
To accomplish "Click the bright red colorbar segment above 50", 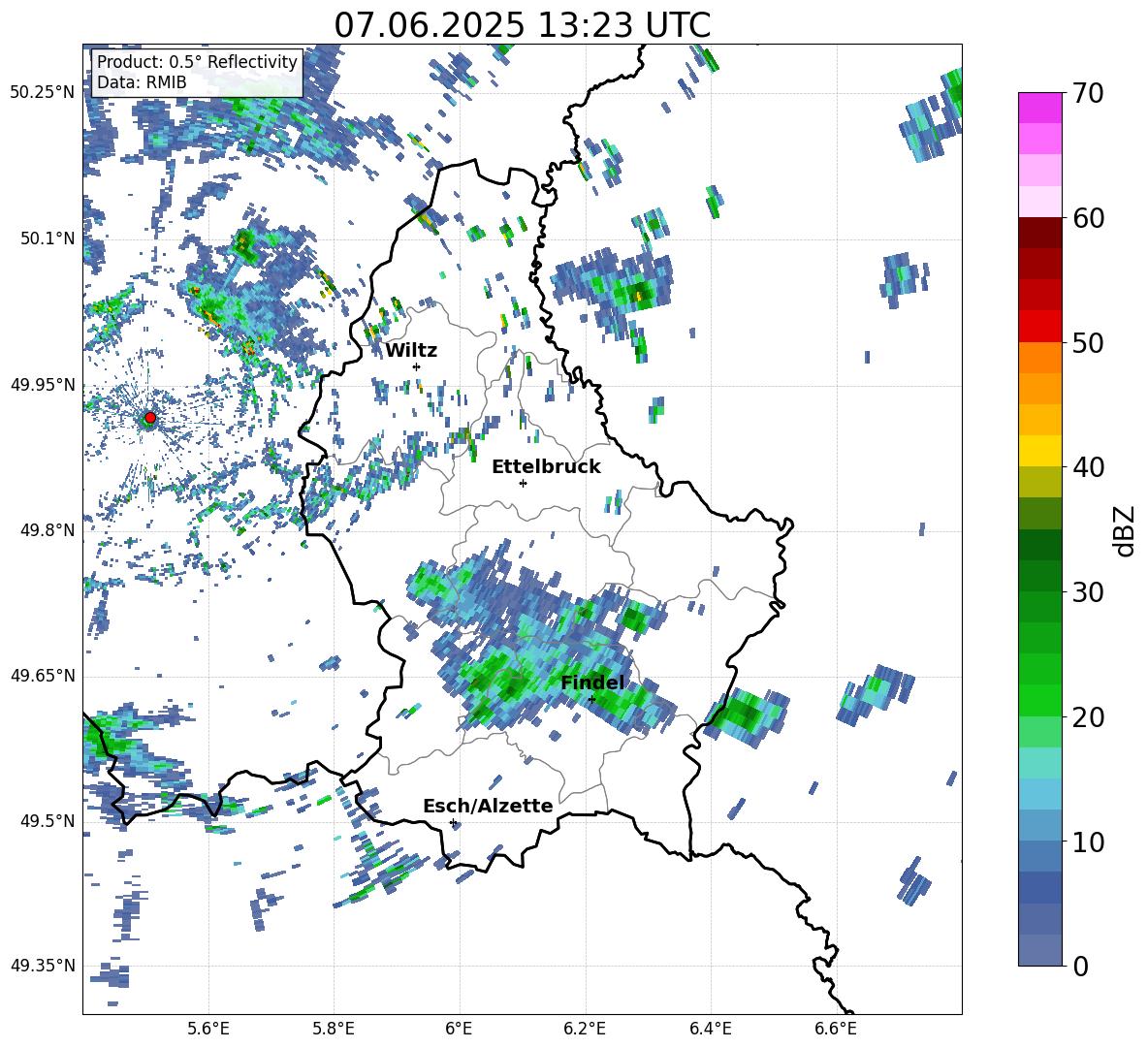I will point(1040,327).
